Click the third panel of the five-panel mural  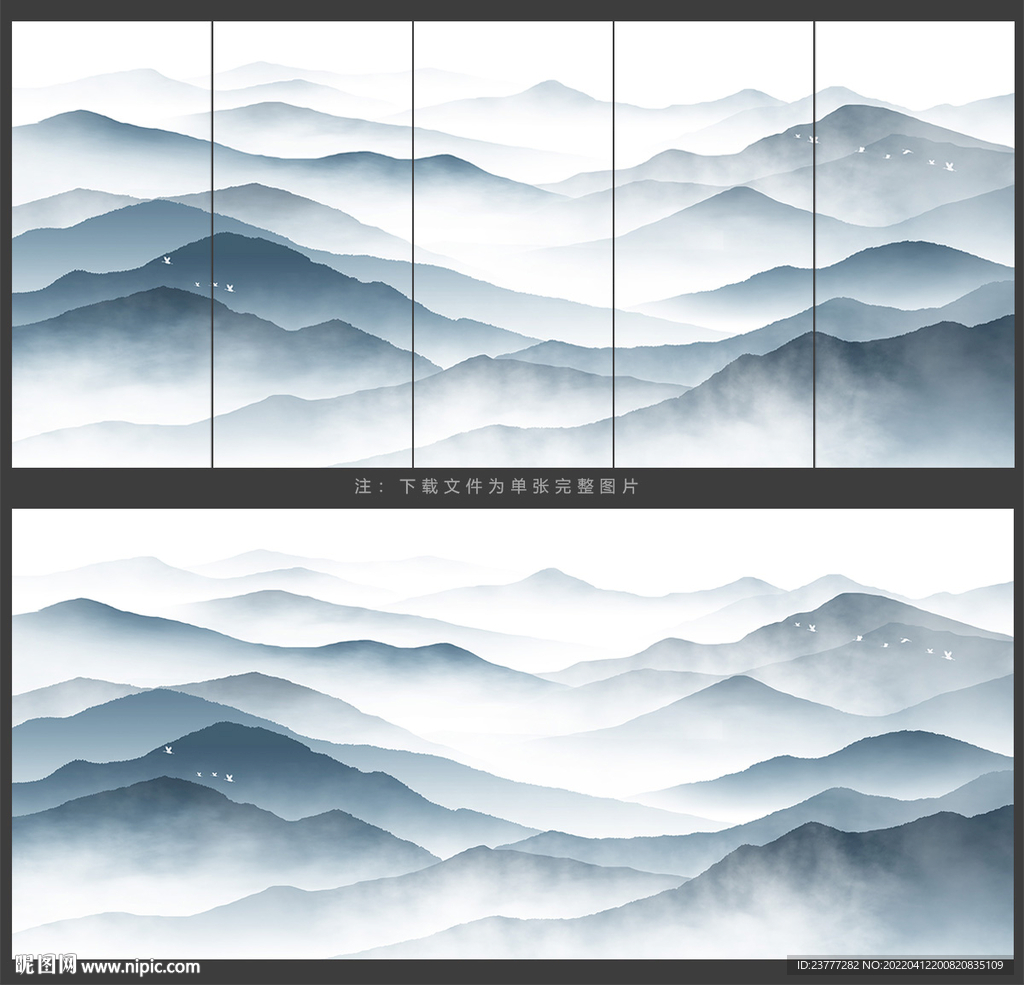(x=513, y=244)
